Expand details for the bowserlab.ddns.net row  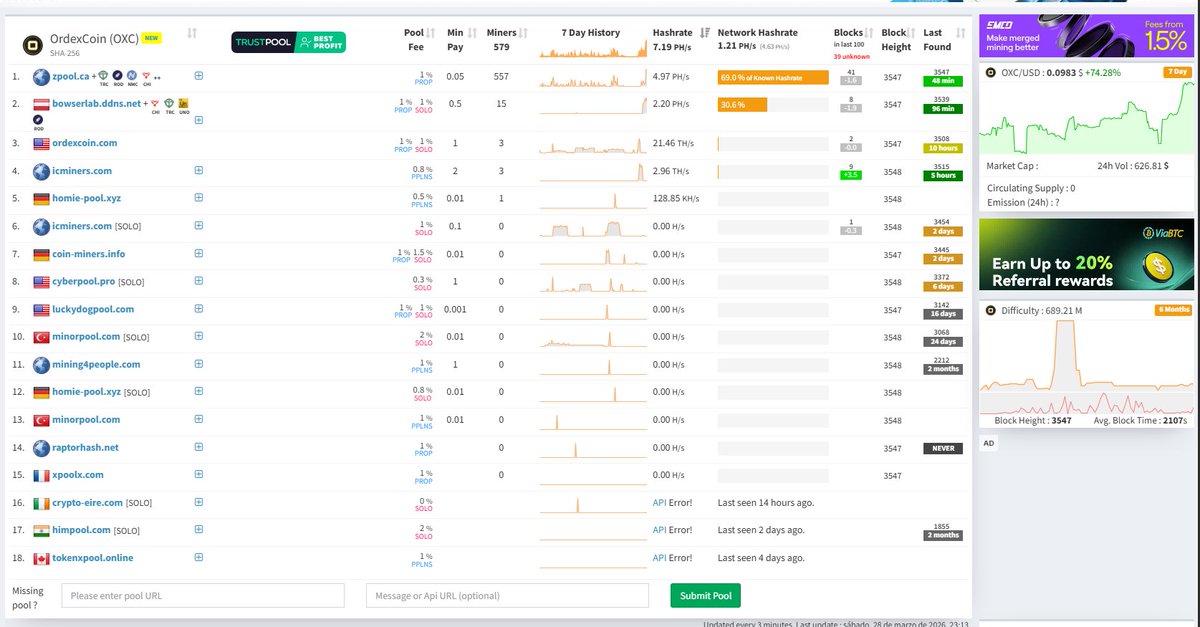198,120
